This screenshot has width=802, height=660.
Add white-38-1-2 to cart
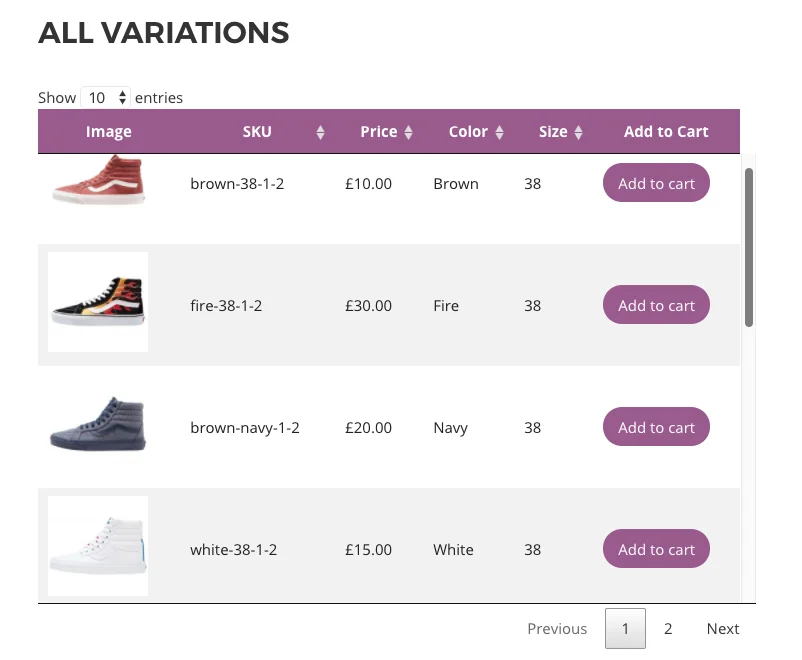[655, 548]
